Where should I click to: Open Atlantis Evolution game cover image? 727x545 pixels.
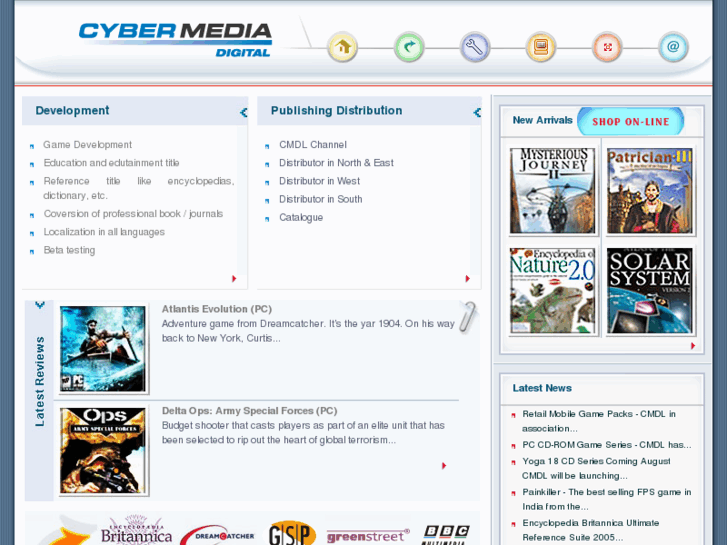point(102,349)
